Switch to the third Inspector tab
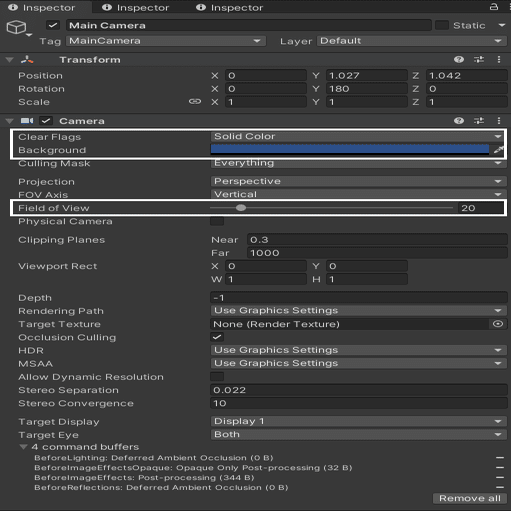 point(230,7)
